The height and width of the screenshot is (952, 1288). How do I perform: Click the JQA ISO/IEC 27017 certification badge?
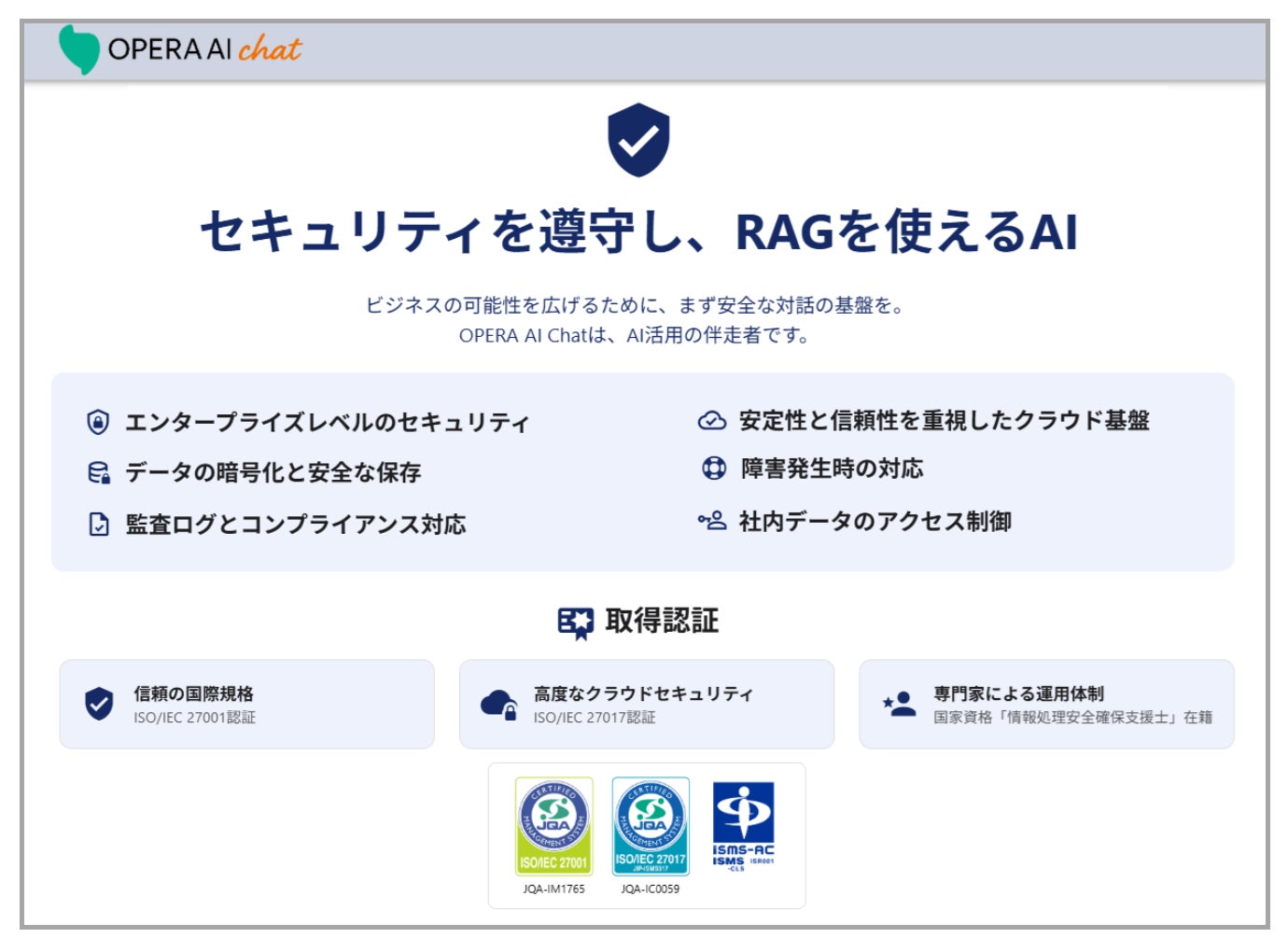651,826
